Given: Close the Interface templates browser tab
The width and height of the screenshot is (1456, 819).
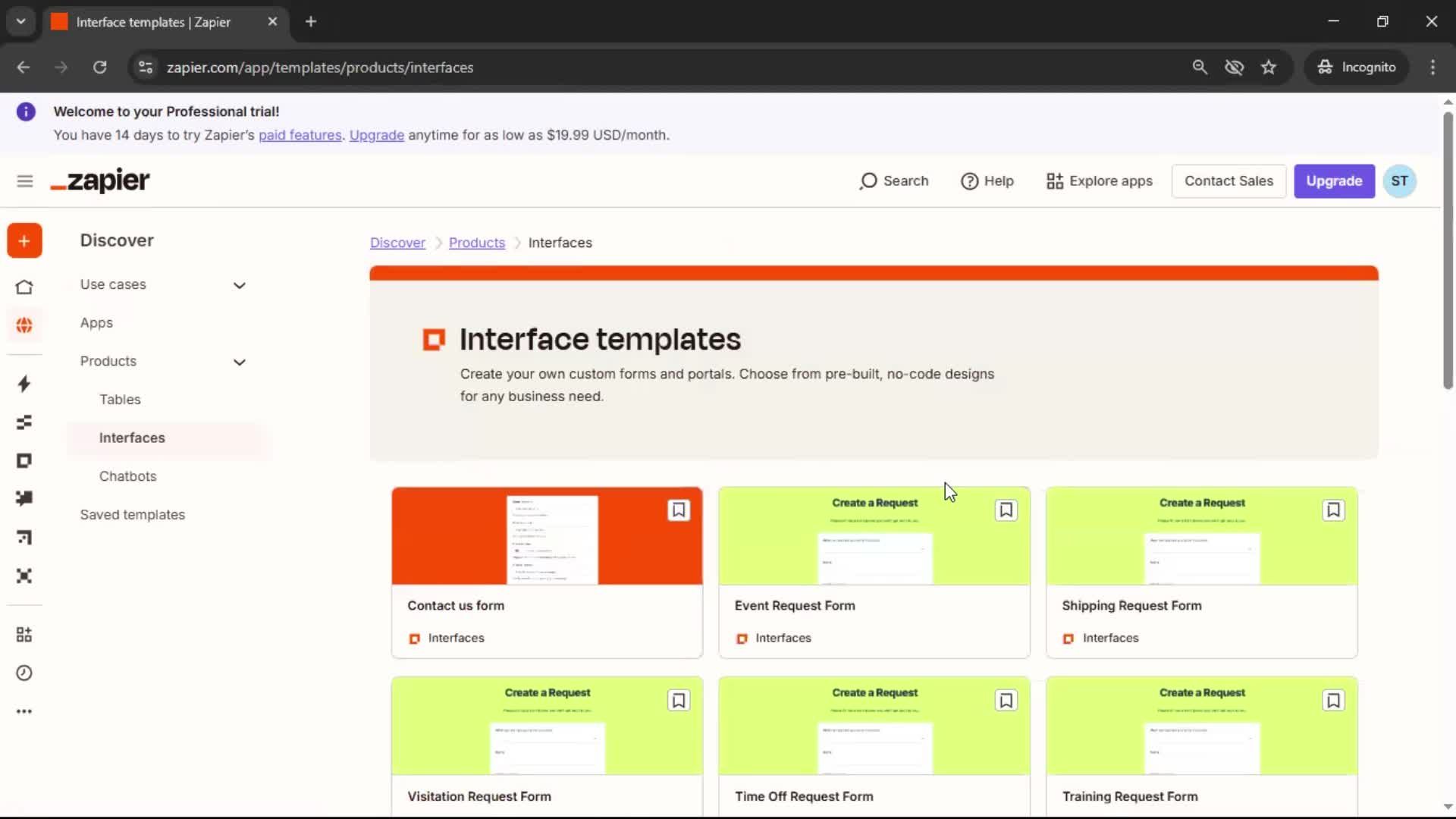Looking at the screenshot, I should (272, 22).
